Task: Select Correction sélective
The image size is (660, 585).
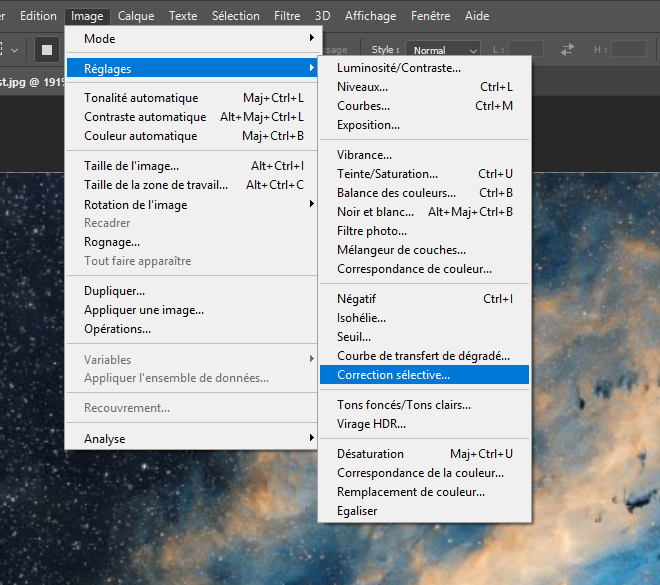Action: click(424, 375)
